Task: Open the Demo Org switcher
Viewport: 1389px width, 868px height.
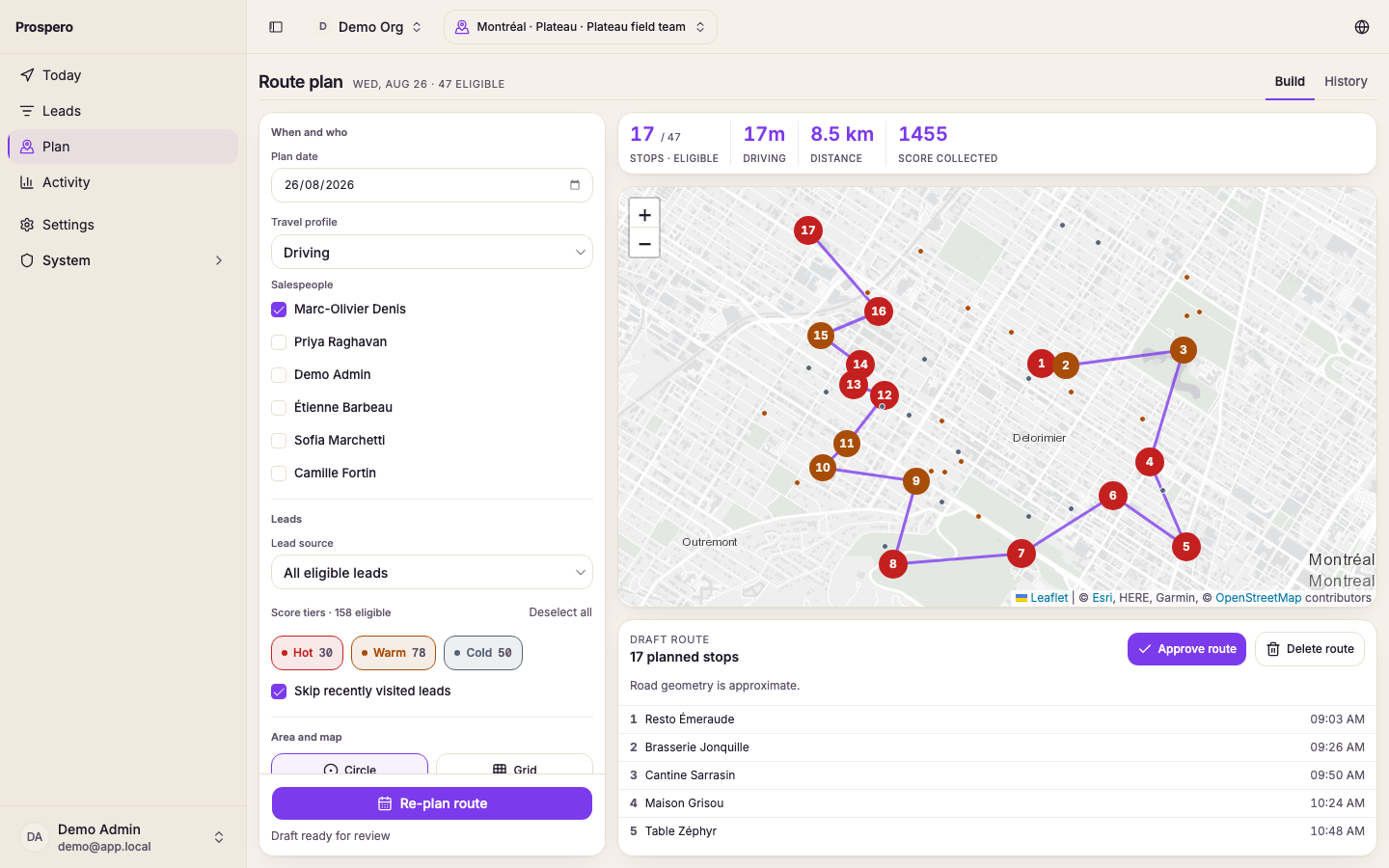Action: (369, 27)
